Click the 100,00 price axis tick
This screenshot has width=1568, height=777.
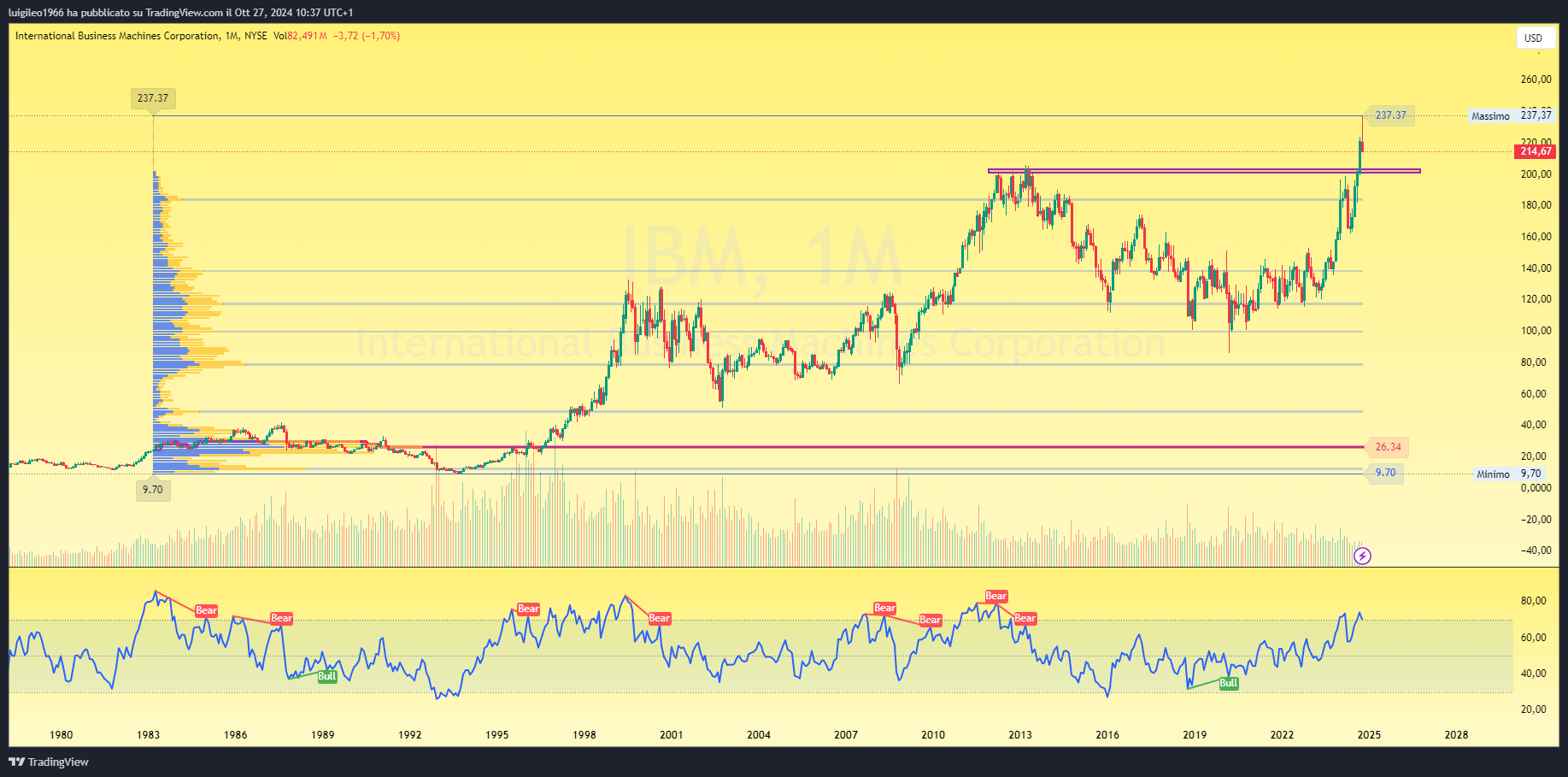[1536, 331]
